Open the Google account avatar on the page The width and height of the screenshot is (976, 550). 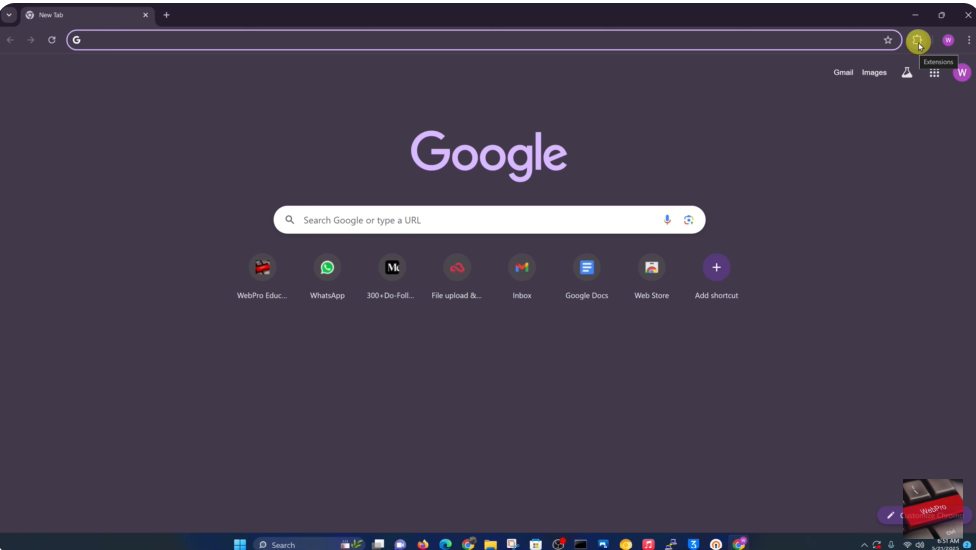(962, 73)
